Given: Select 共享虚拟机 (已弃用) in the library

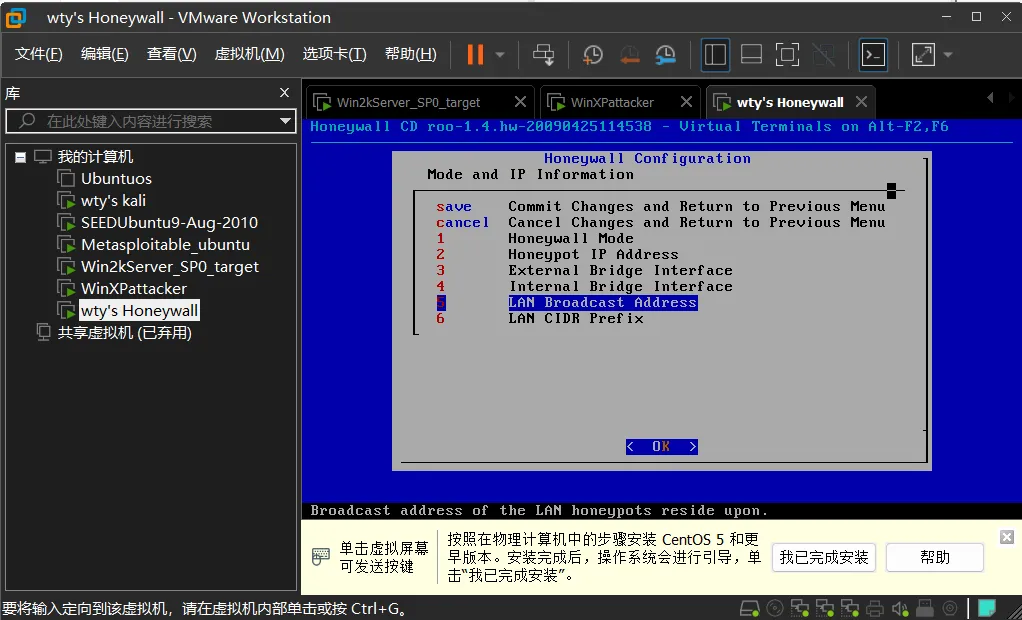Looking at the screenshot, I should coord(124,333).
